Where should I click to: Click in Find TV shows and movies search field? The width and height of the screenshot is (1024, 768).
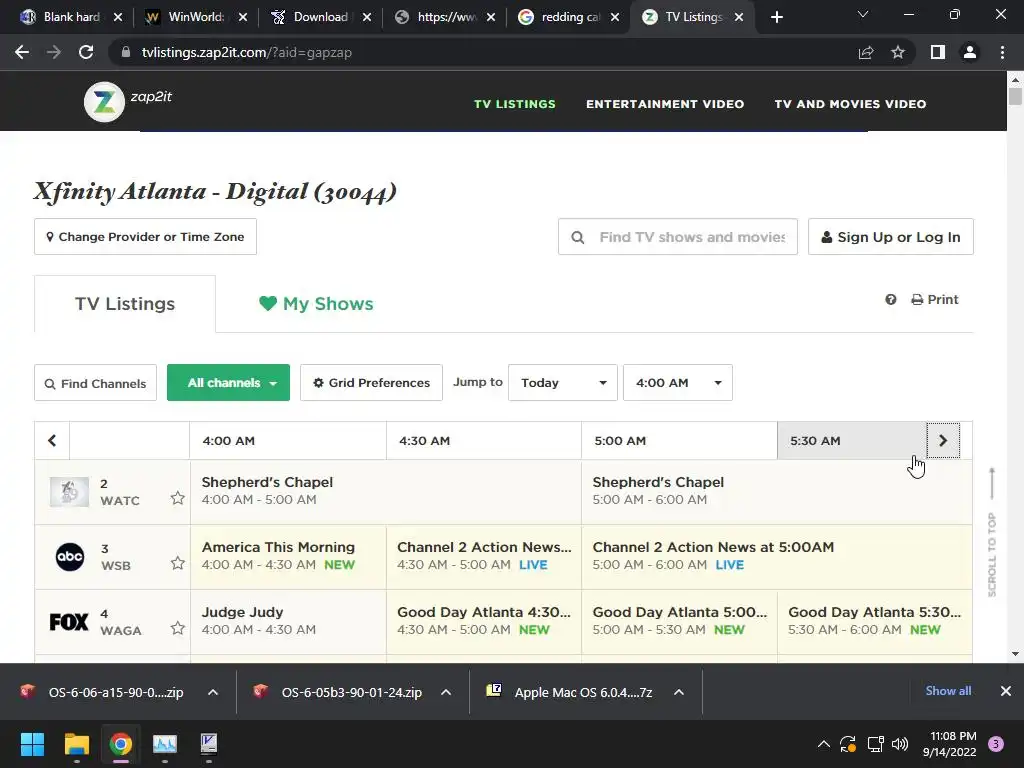pyautogui.click(x=678, y=236)
